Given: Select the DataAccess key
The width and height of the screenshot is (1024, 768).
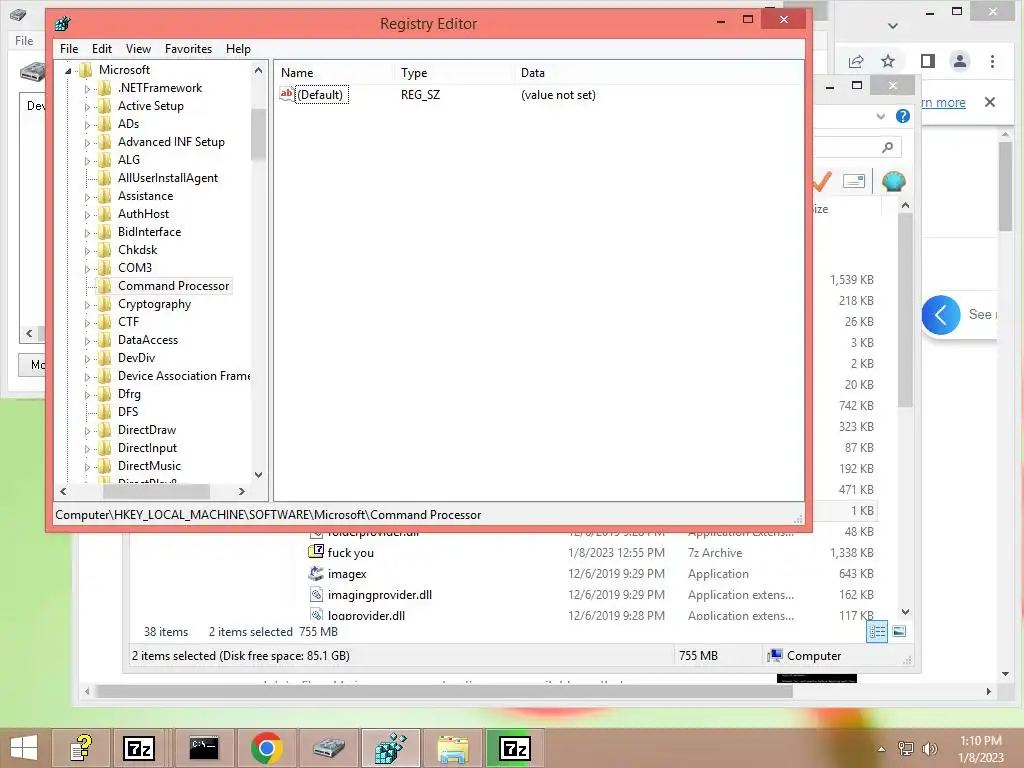Looking at the screenshot, I should [x=148, y=340].
